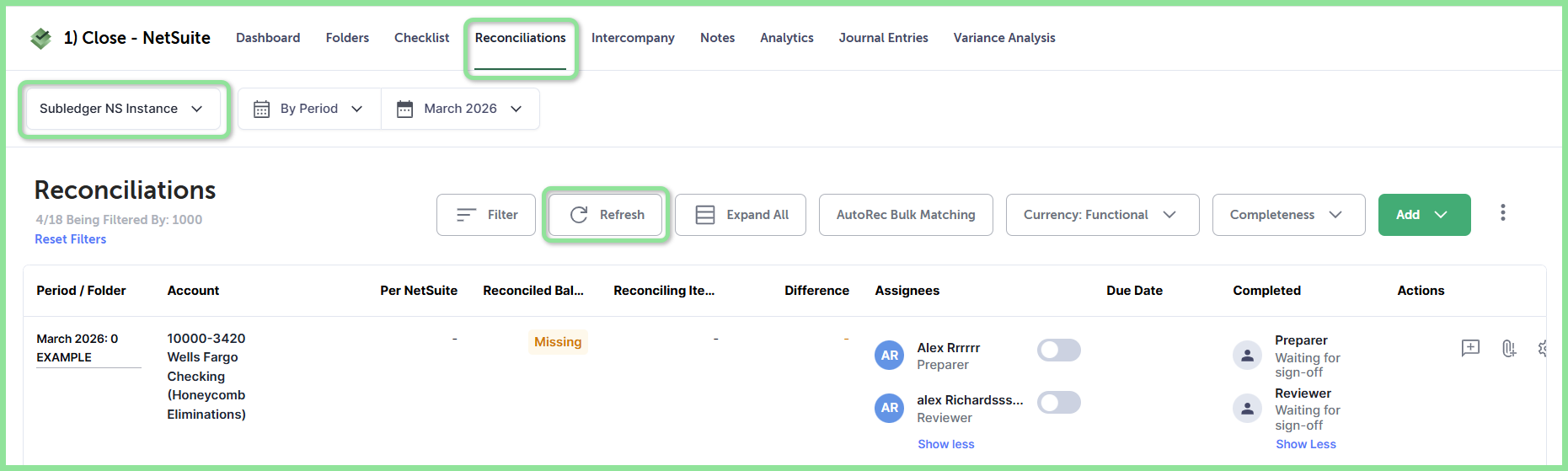Go to the Folders tab
Viewport: 1568px width, 471px height.
point(347,38)
